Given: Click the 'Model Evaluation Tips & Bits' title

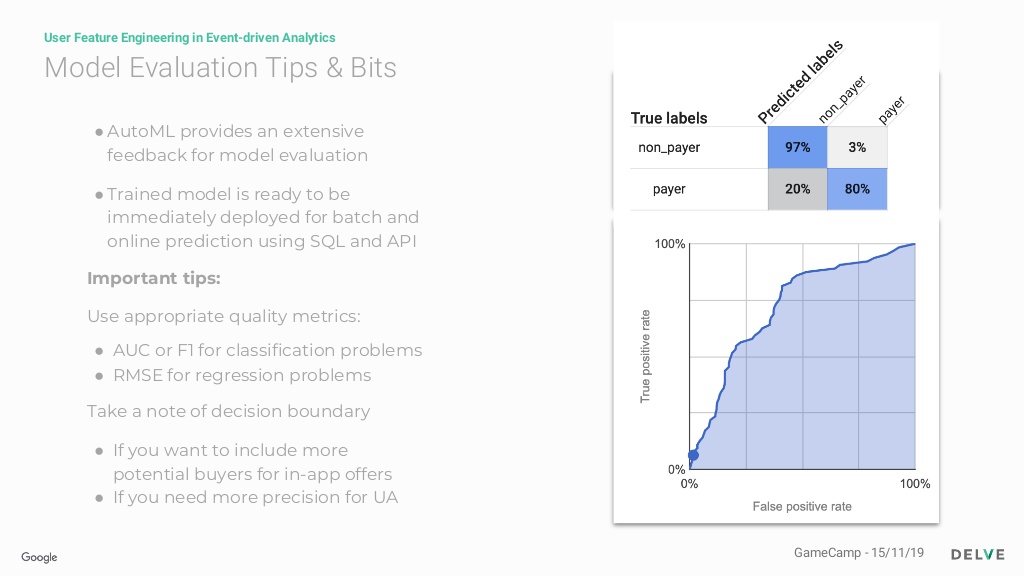Looking at the screenshot, I should [220, 68].
